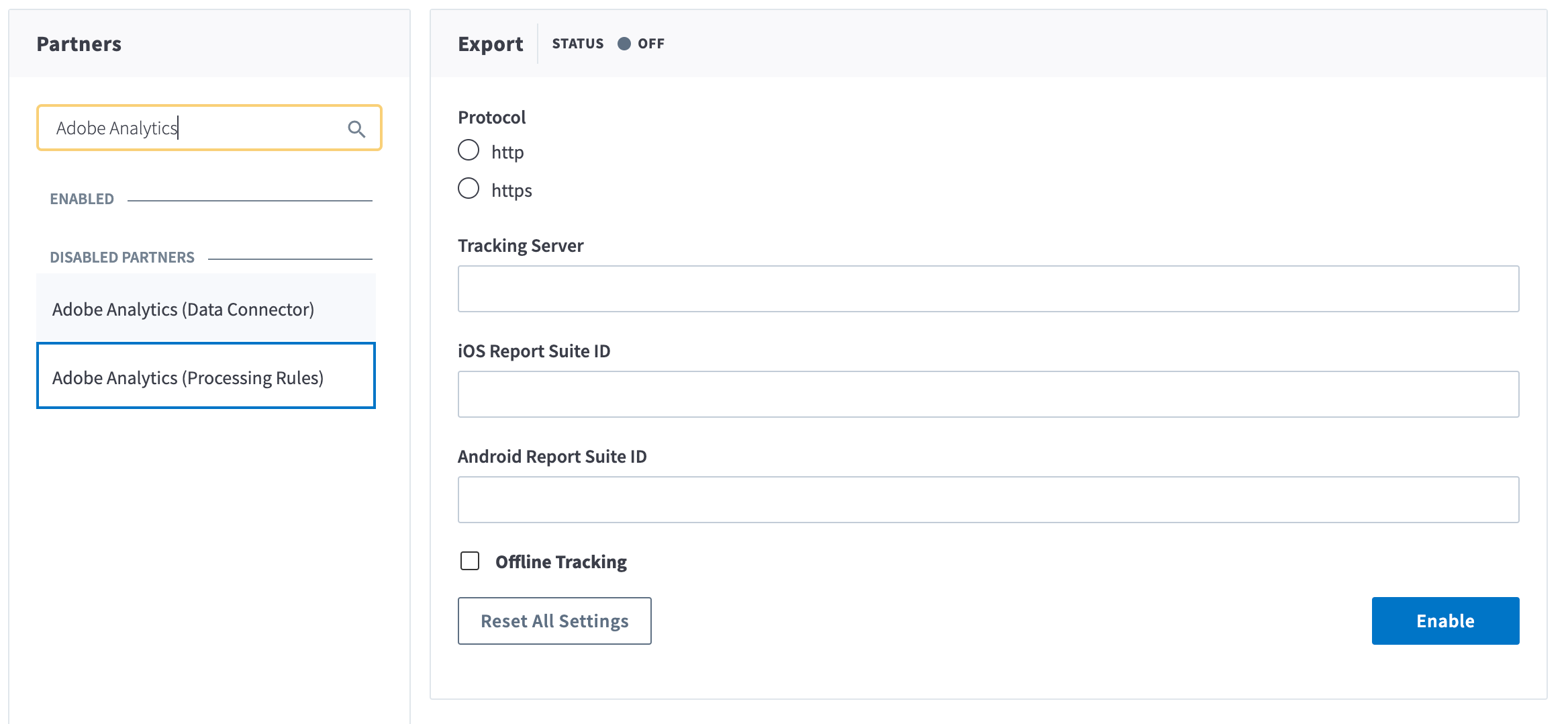Image resolution: width=1568 pixels, height=724 pixels.
Task: Focus the Tracking Server input field
Action: pyautogui.click(x=988, y=289)
